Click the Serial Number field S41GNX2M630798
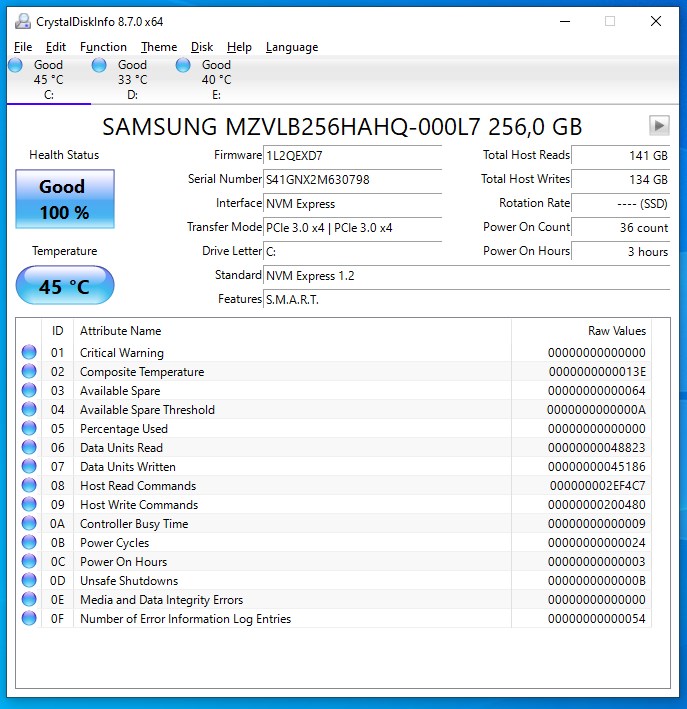This screenshot has width=687, height=709. 352,180
